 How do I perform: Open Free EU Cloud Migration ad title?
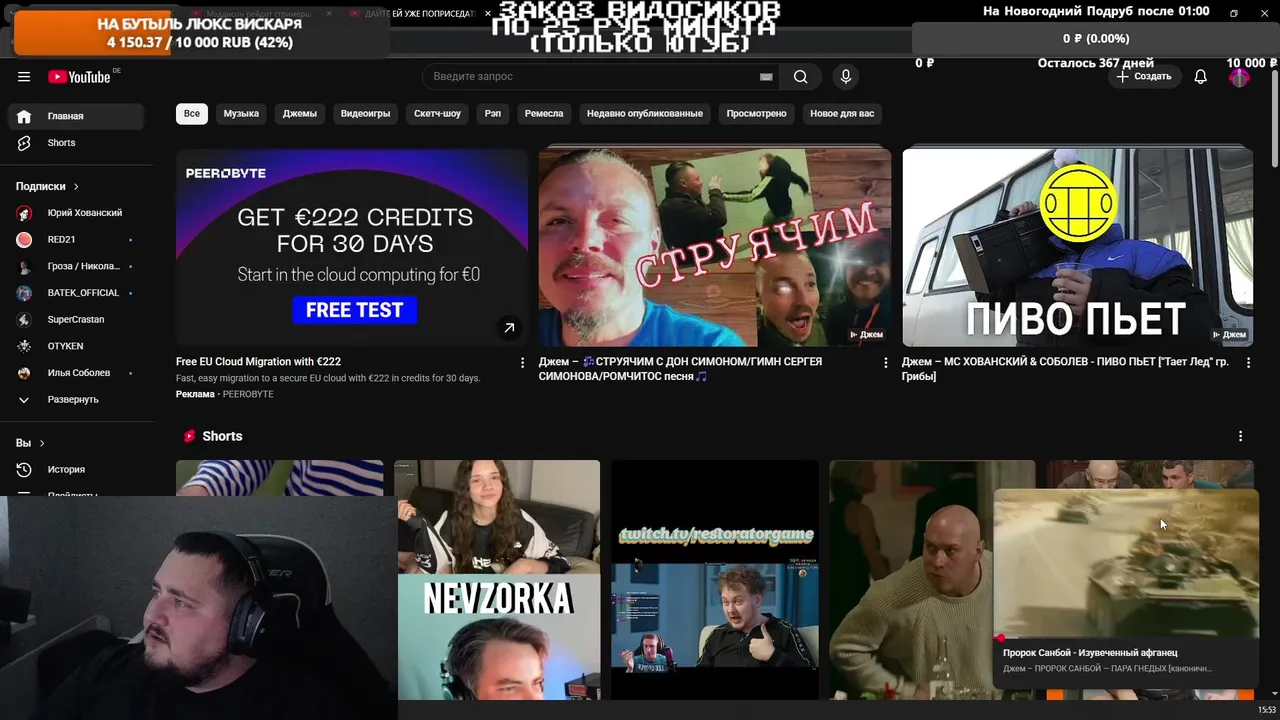coord(258,362)
